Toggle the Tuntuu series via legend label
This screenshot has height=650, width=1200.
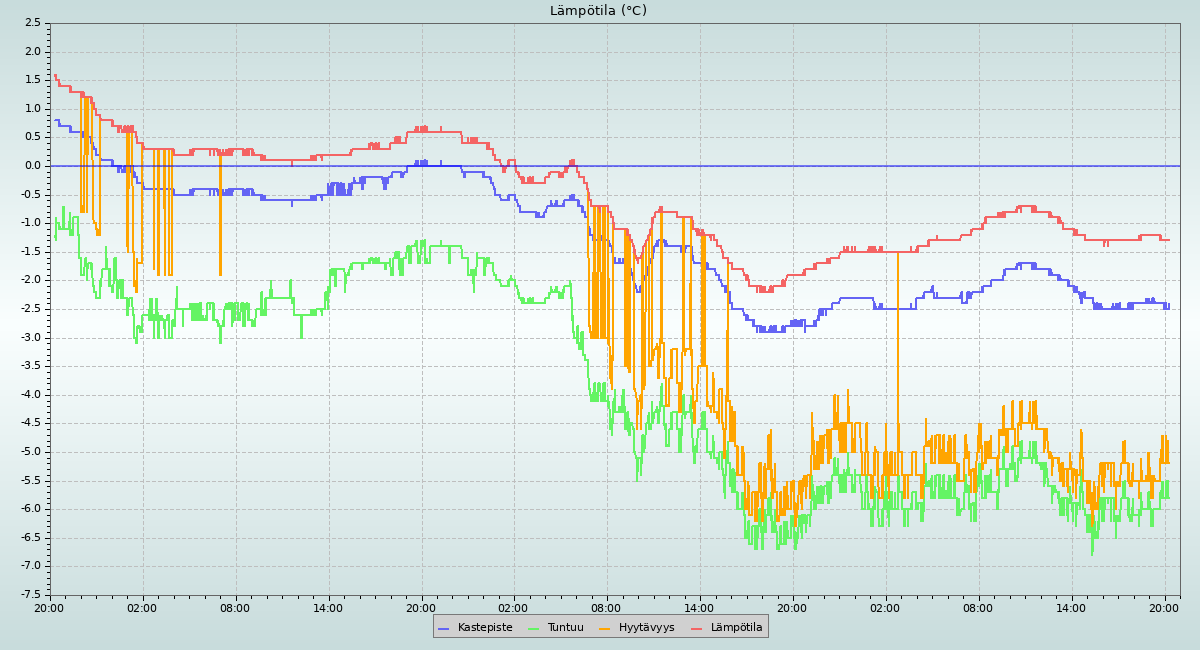coord(566,628)
